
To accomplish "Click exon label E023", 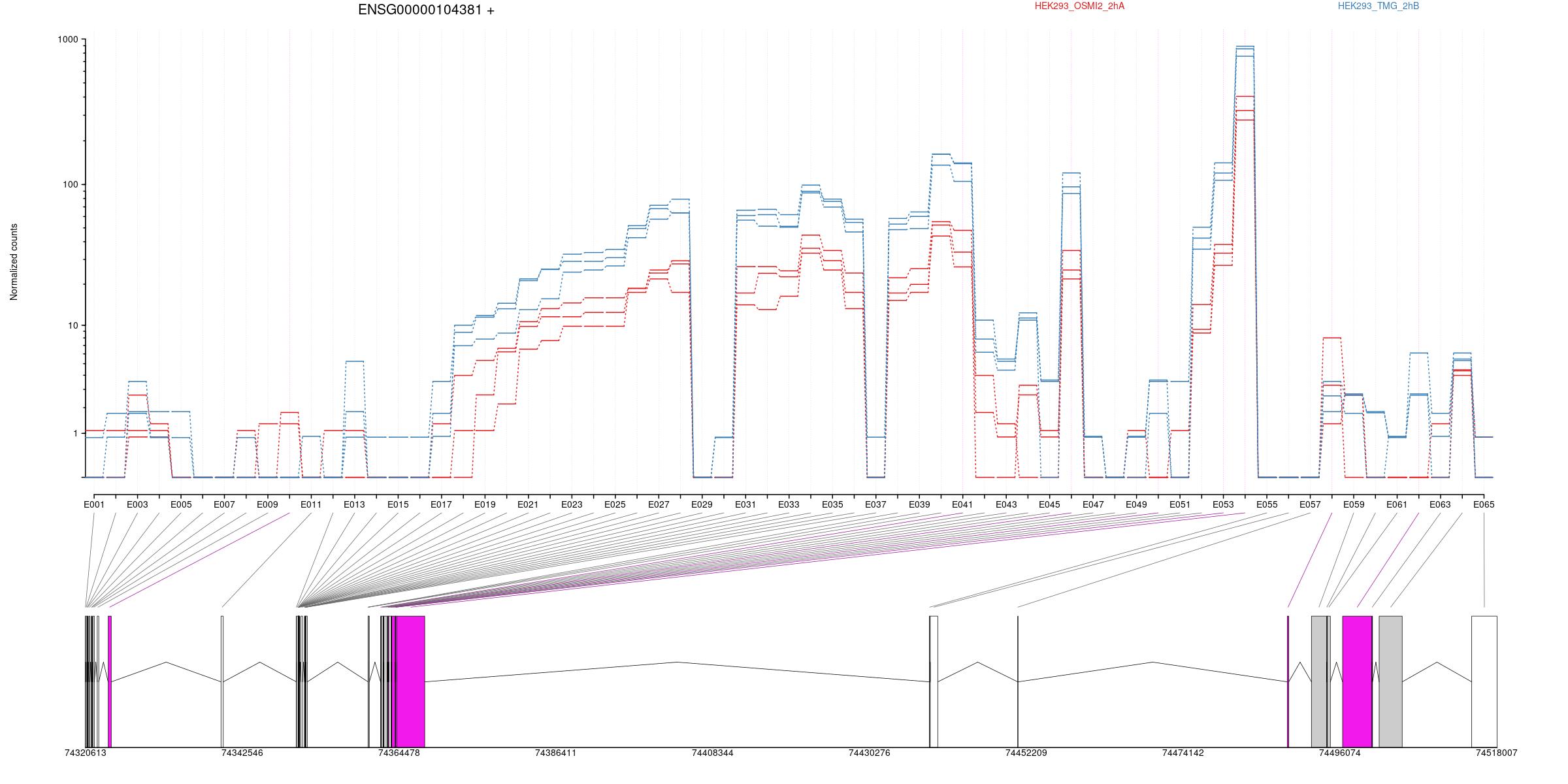I will click(572, 504).
